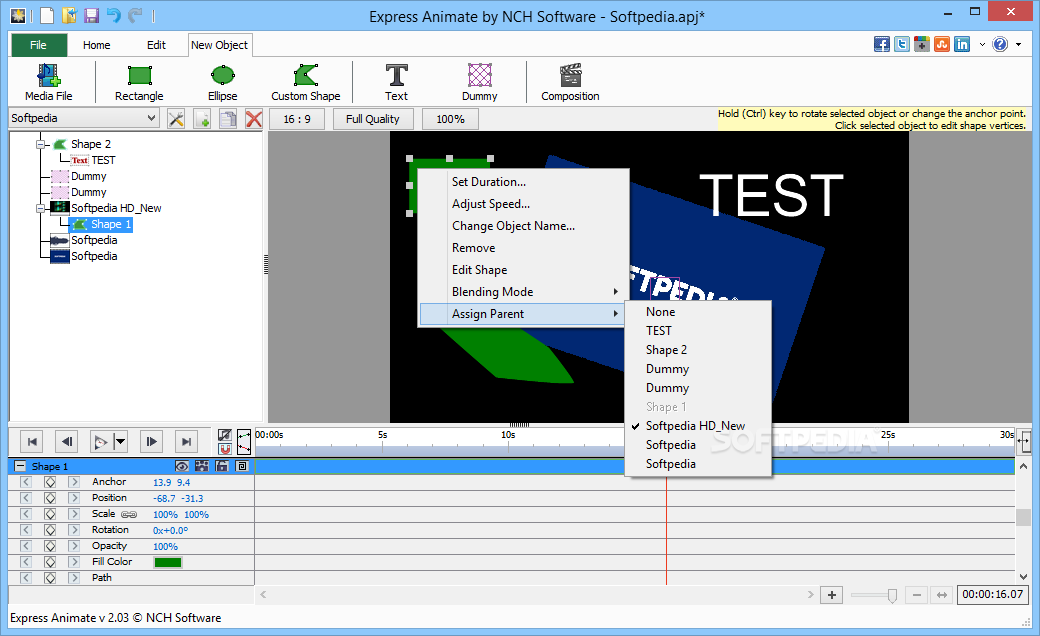Share on Facebook
The image size is (1040, 636).
pos(881,44)
